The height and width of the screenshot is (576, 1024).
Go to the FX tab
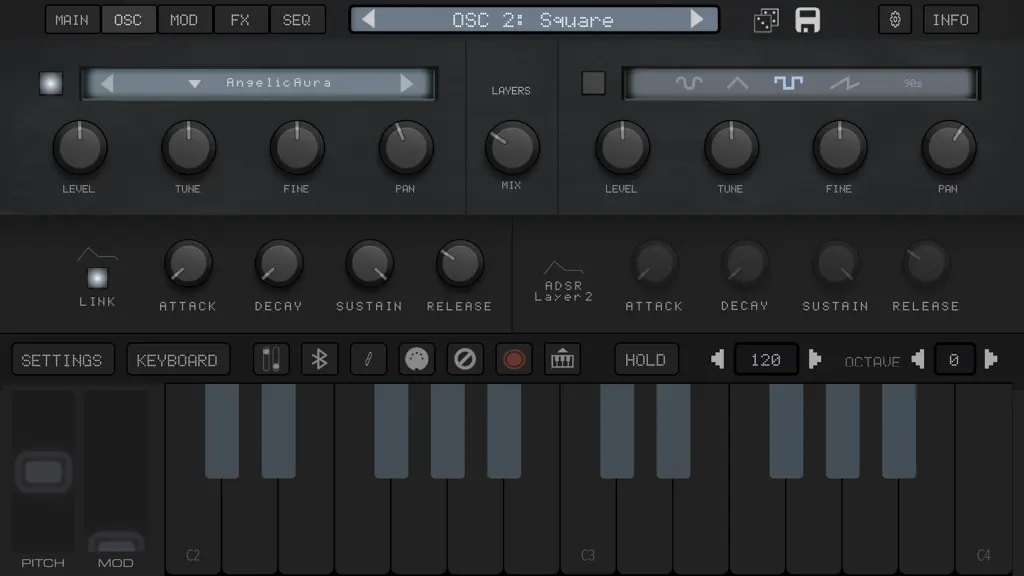[x=240, y=20]
